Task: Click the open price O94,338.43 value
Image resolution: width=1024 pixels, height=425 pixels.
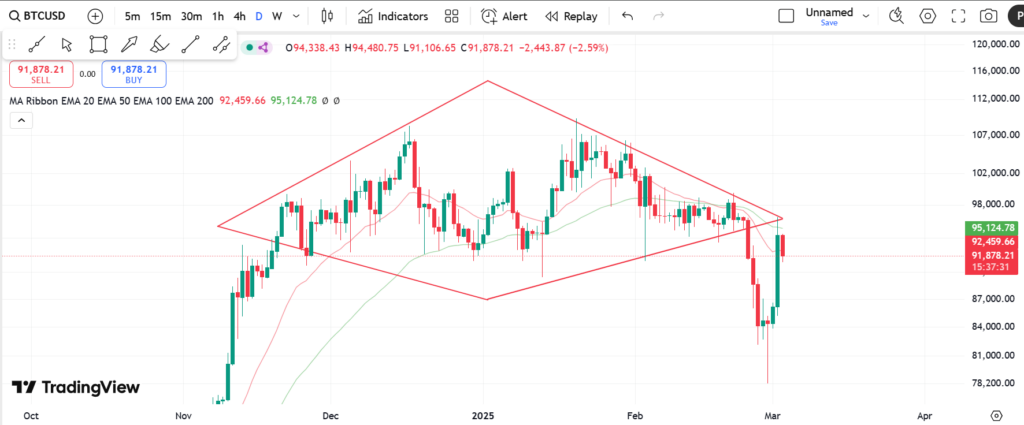Action: tap(313, 48)
